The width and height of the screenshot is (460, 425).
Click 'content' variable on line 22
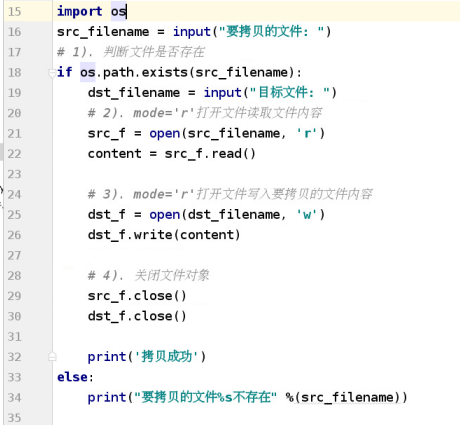pos(114,154)
